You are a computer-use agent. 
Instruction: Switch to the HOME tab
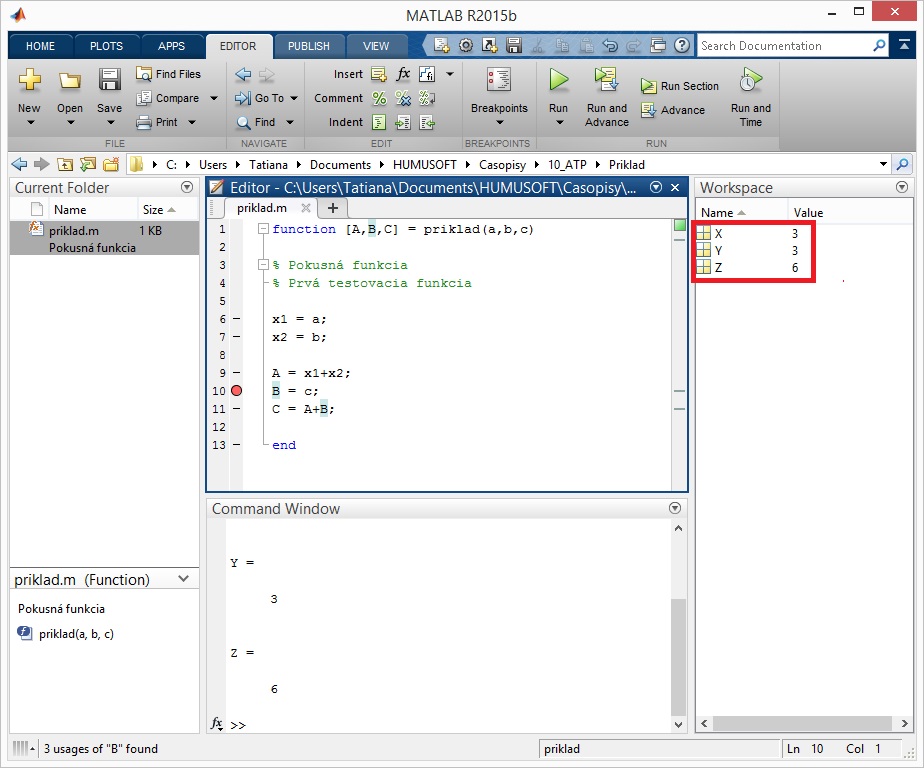[x=40, y=46]
